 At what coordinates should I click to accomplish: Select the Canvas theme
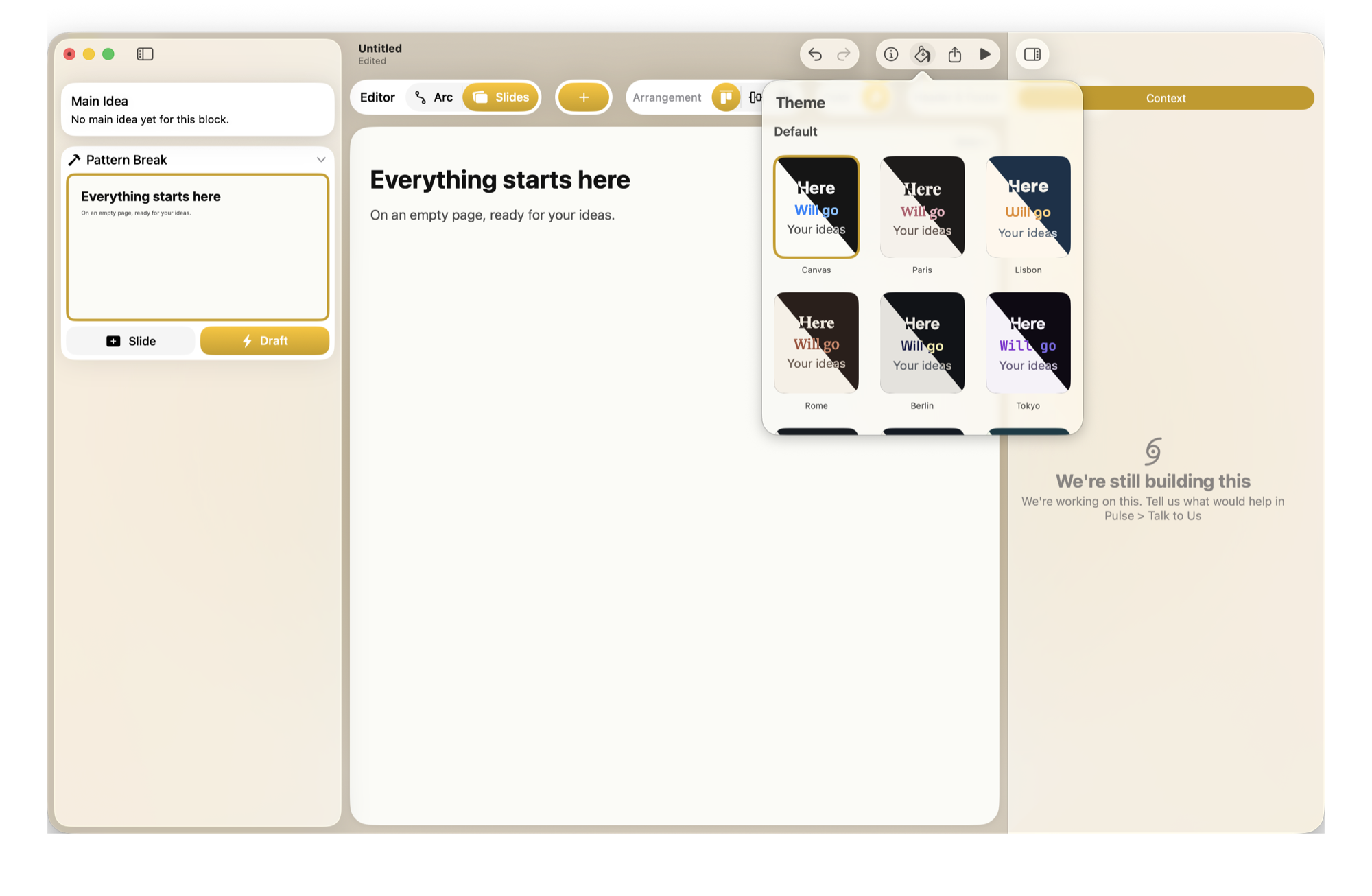816,207
